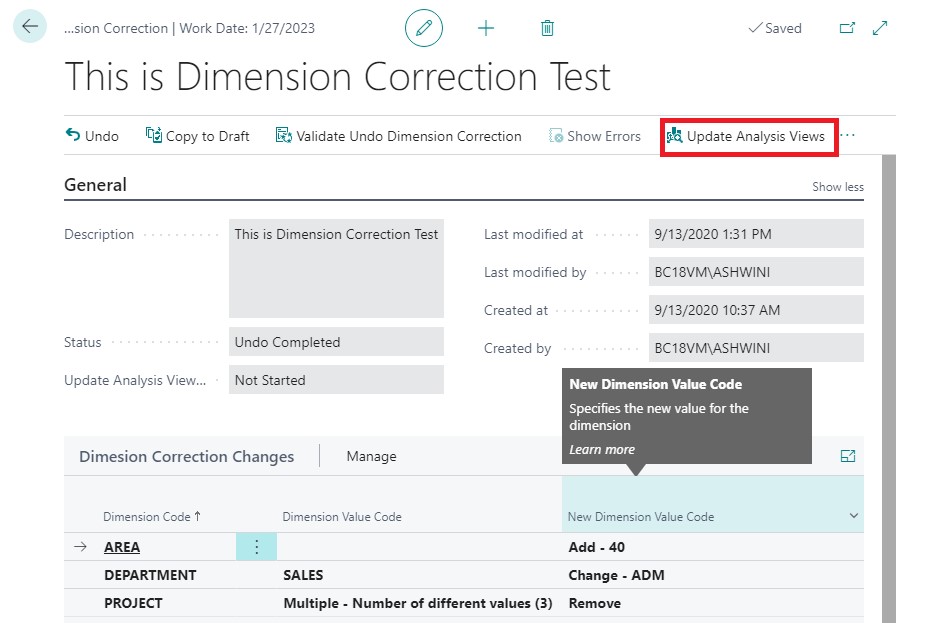Sort by Dimension Code column header
The width and height of the screenshot is (926, 623).
pos(151,517)
